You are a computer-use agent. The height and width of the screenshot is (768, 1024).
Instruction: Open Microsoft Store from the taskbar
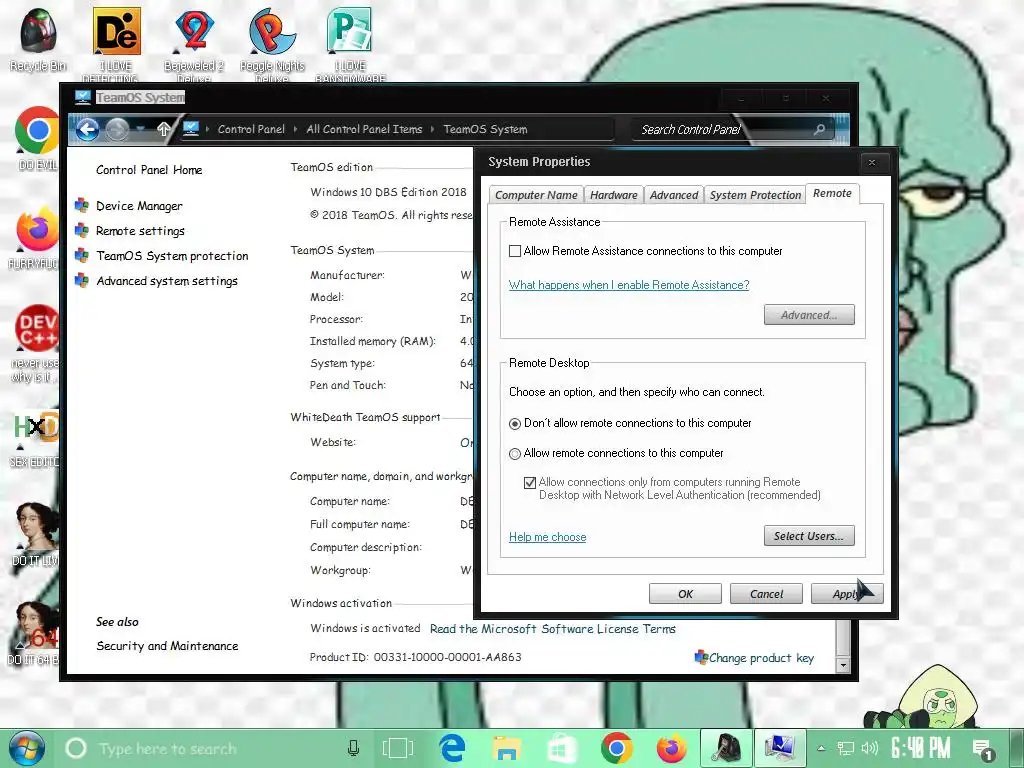(562, 748)
